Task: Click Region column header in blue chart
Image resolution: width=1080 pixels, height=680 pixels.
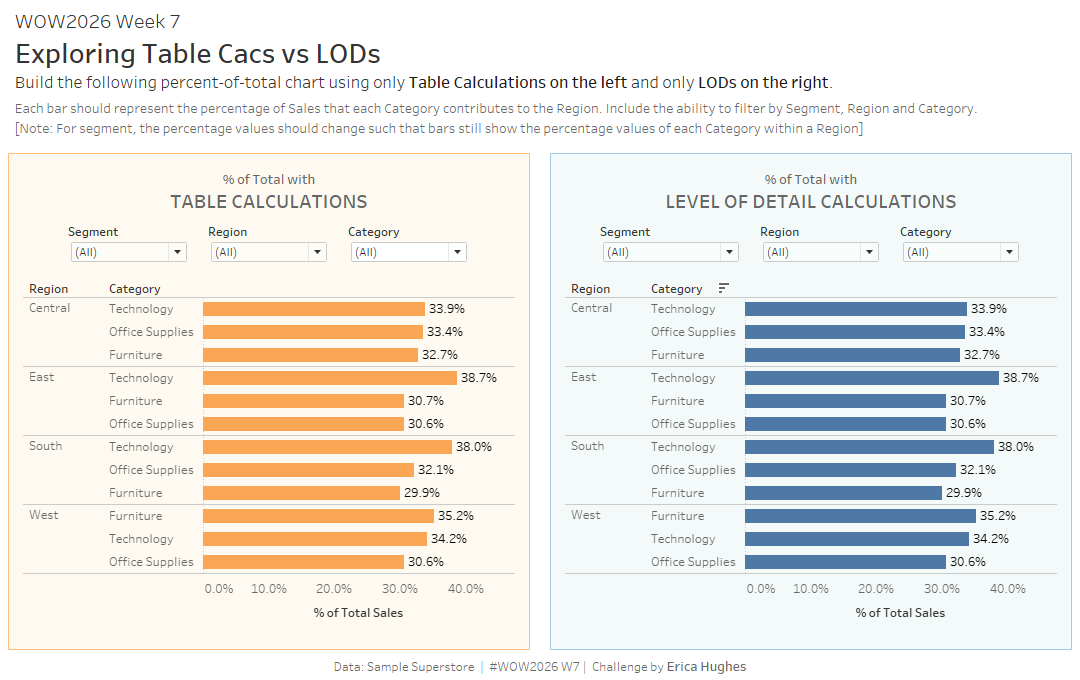Action: click(590, 289)
